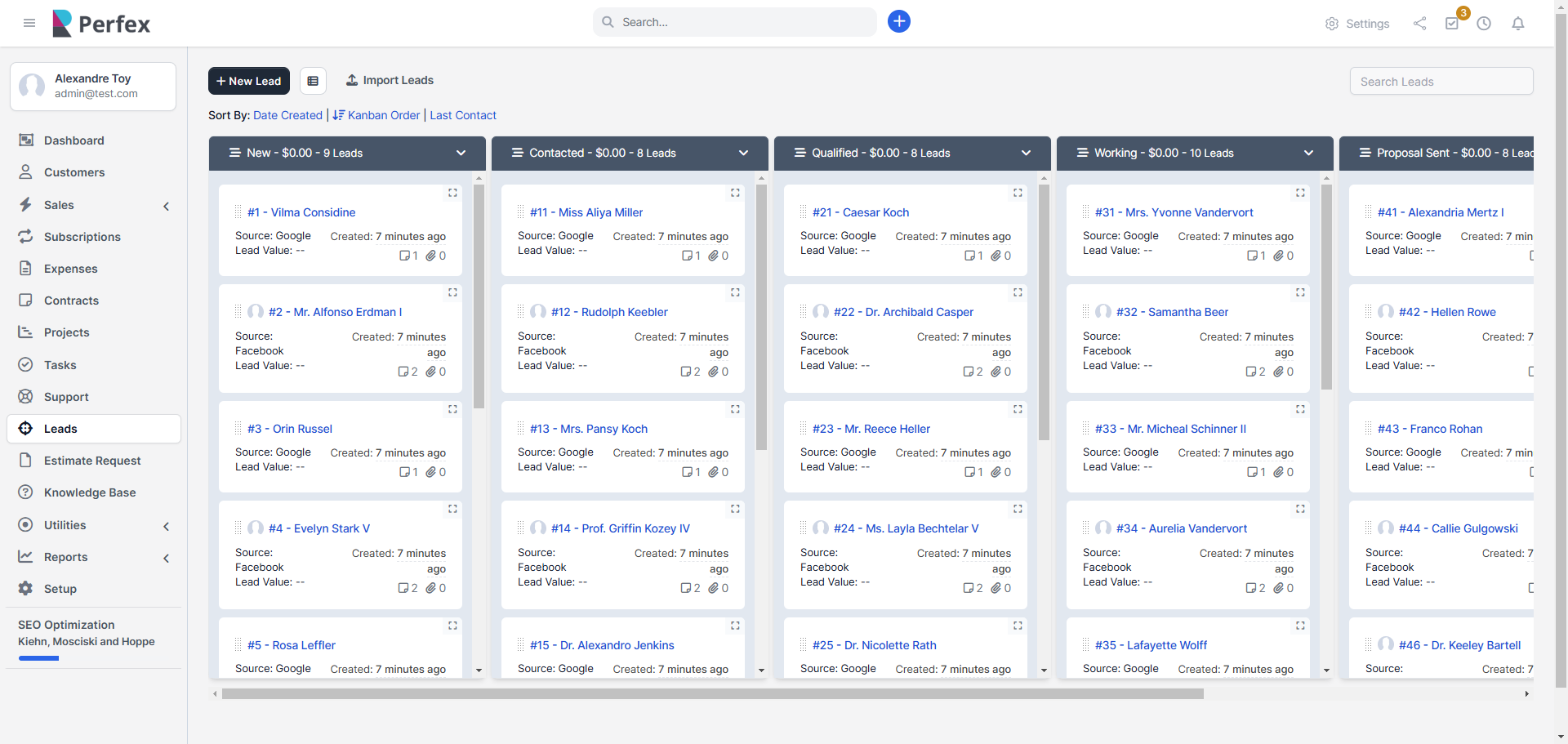Open the notifications bell icon
Image resolution: width=1568 pixels, height=744 pixels.
[x=1518, y=24]
